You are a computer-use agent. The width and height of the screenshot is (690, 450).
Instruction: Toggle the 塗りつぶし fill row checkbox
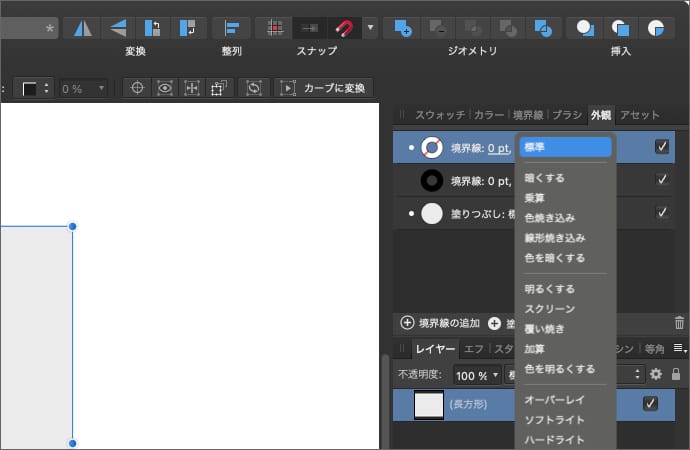coord(662,212)
